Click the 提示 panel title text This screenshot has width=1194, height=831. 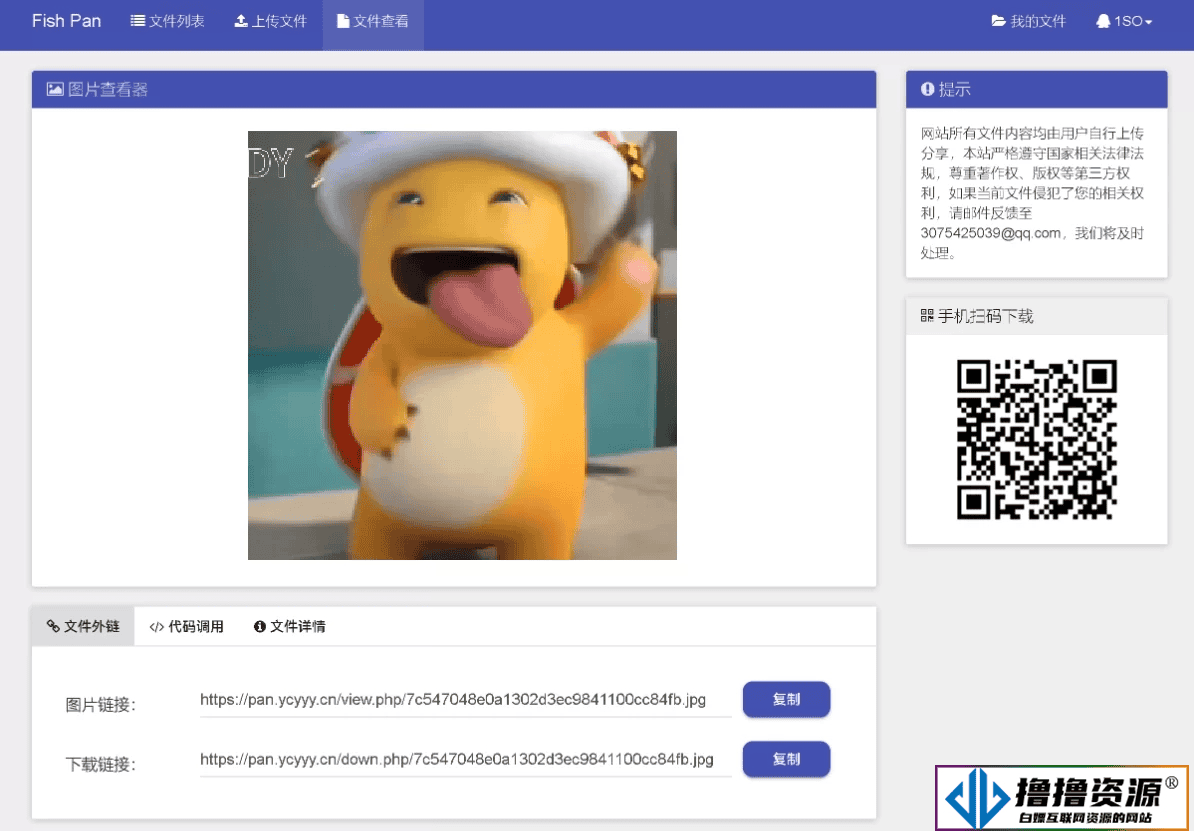[955, 89]
